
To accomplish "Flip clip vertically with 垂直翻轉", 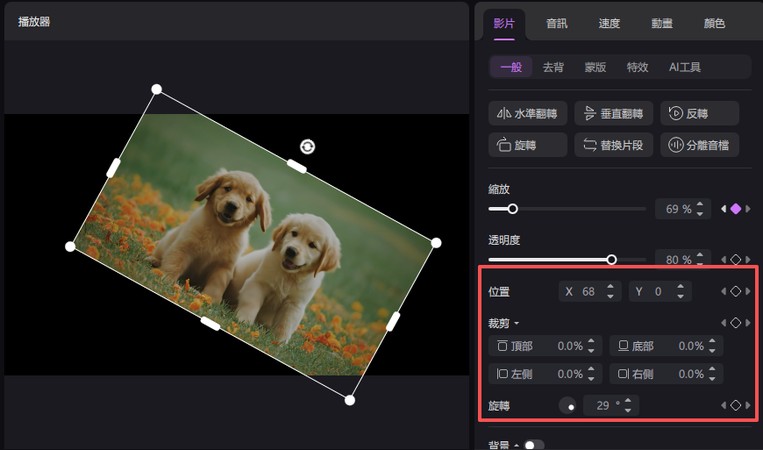I will 613,113.
